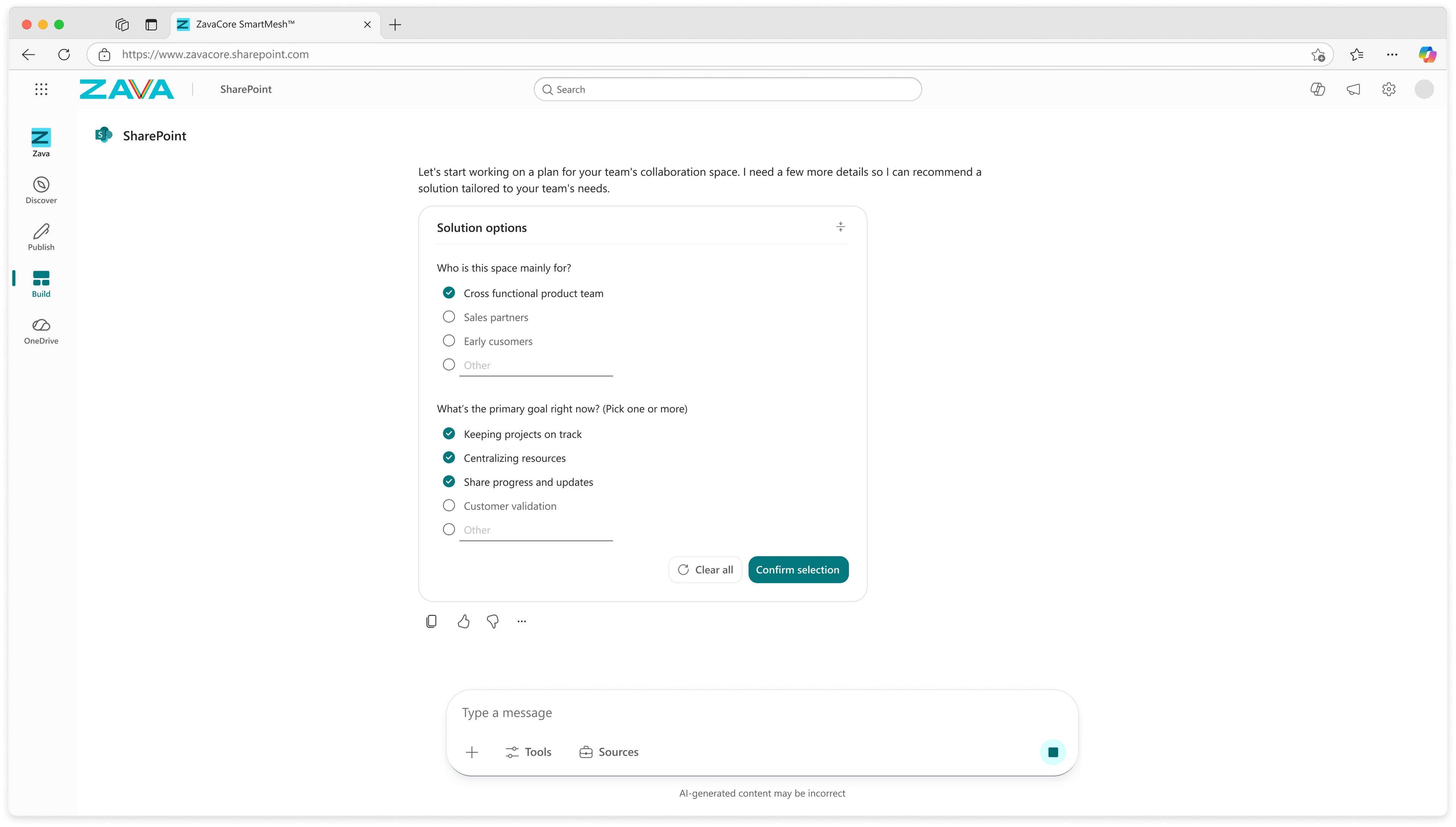Open the user profile avatar
1456x827 pixels.
pos(1424,89)
